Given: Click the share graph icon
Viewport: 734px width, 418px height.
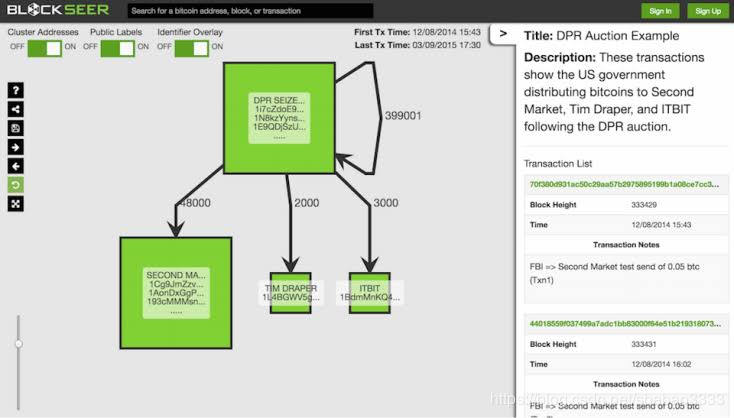Looking at the screenshot, I should click(15, 109).
